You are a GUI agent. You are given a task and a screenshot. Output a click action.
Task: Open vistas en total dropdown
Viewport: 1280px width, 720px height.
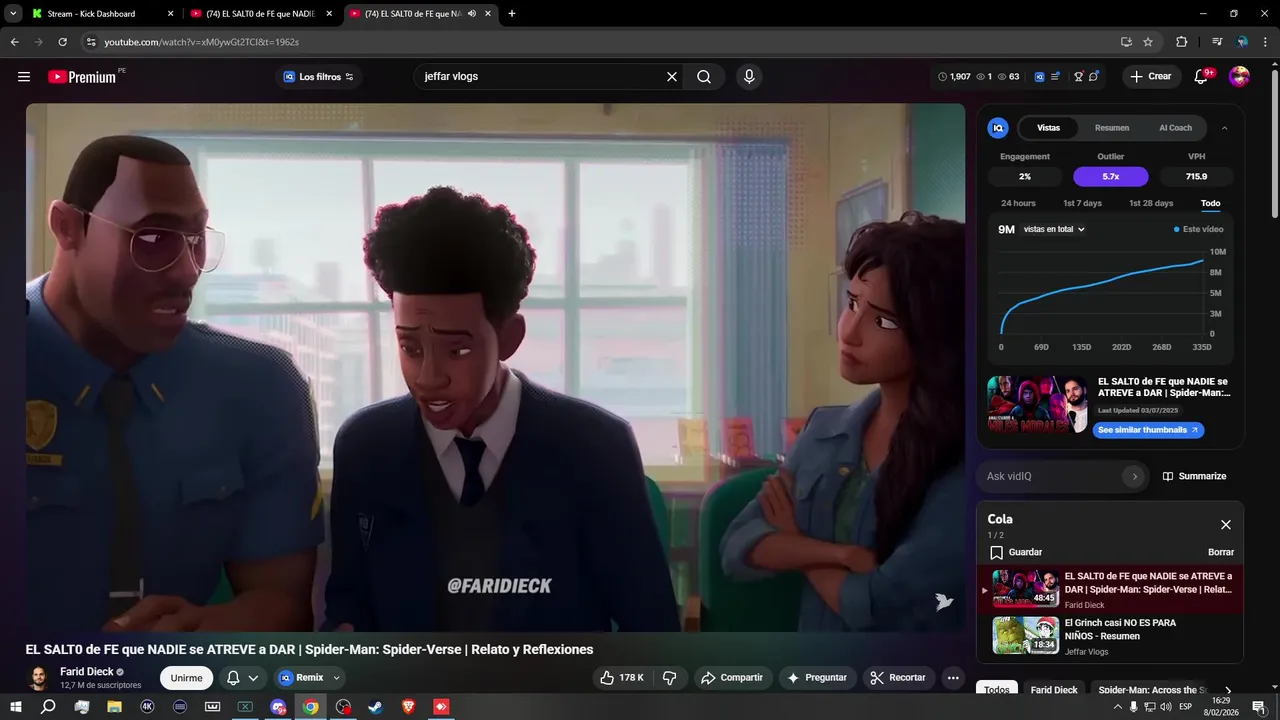tap(1054, 229)
